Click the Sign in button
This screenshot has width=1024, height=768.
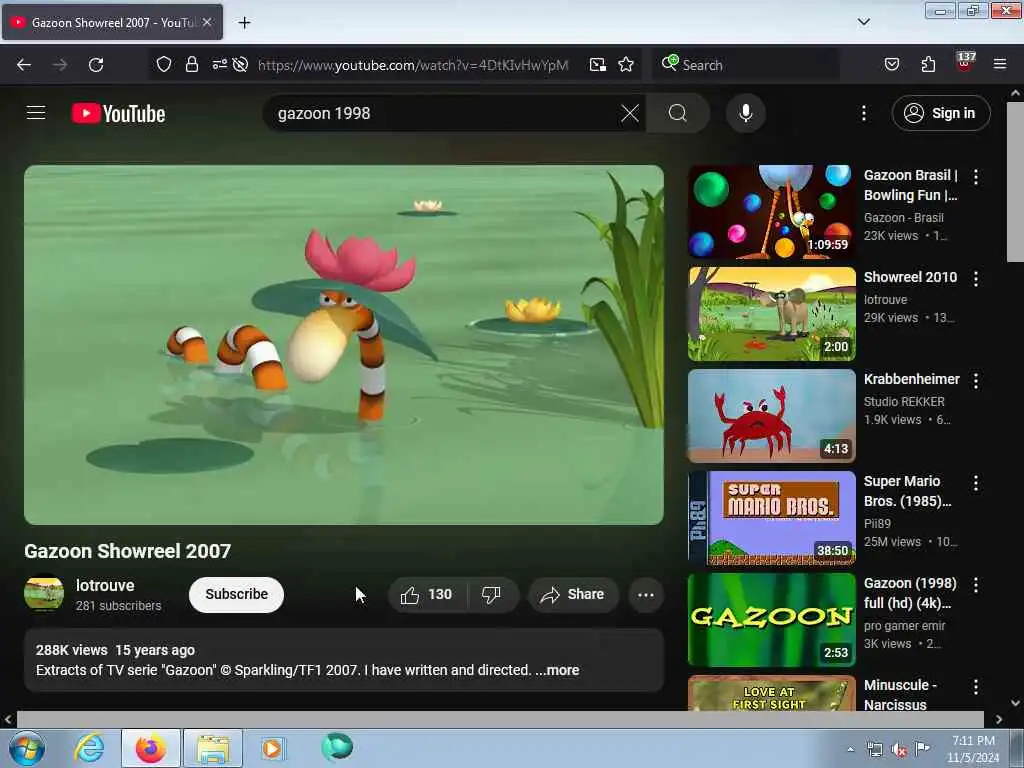[941, 114]
